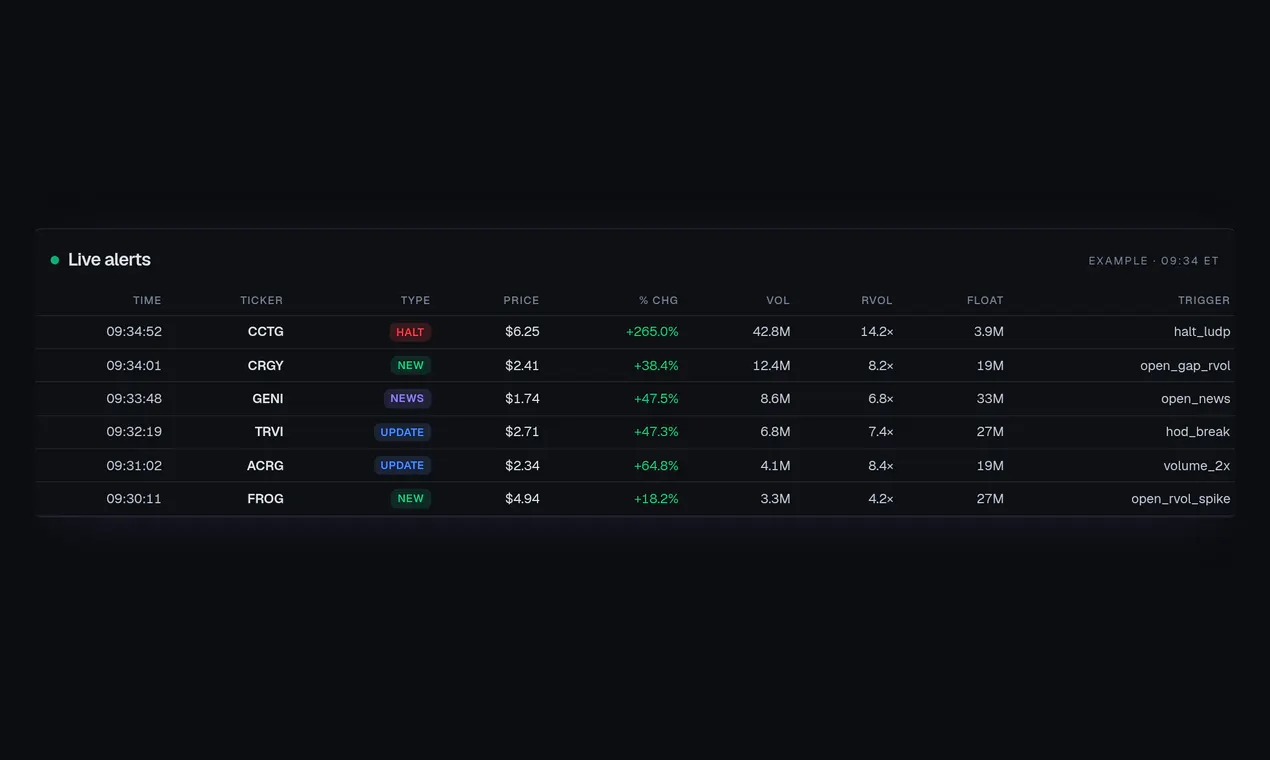Click the 8.6M volume value
This screenshot has height=760, width=1270.
(x=775, y=399)
